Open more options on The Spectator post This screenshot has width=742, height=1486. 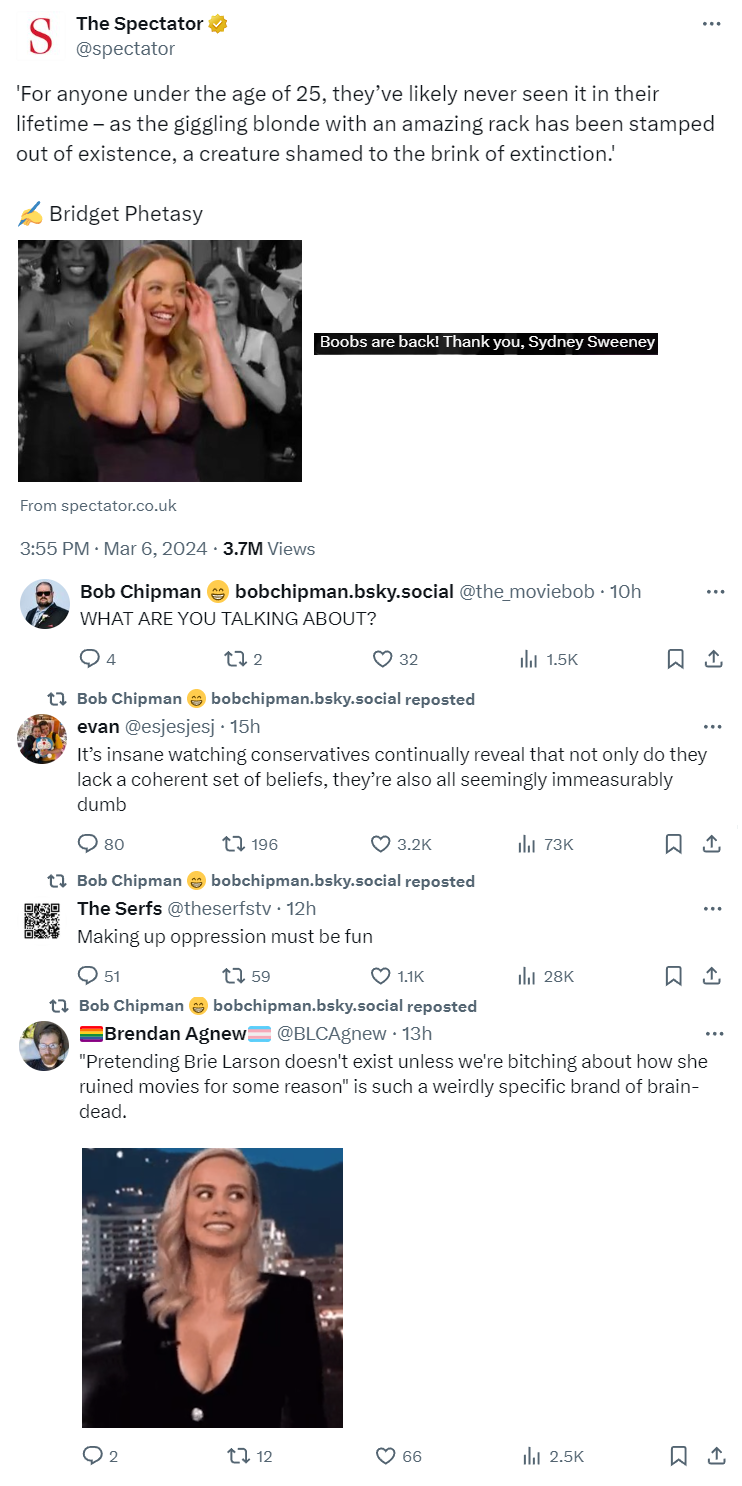[x=711, y=24]
